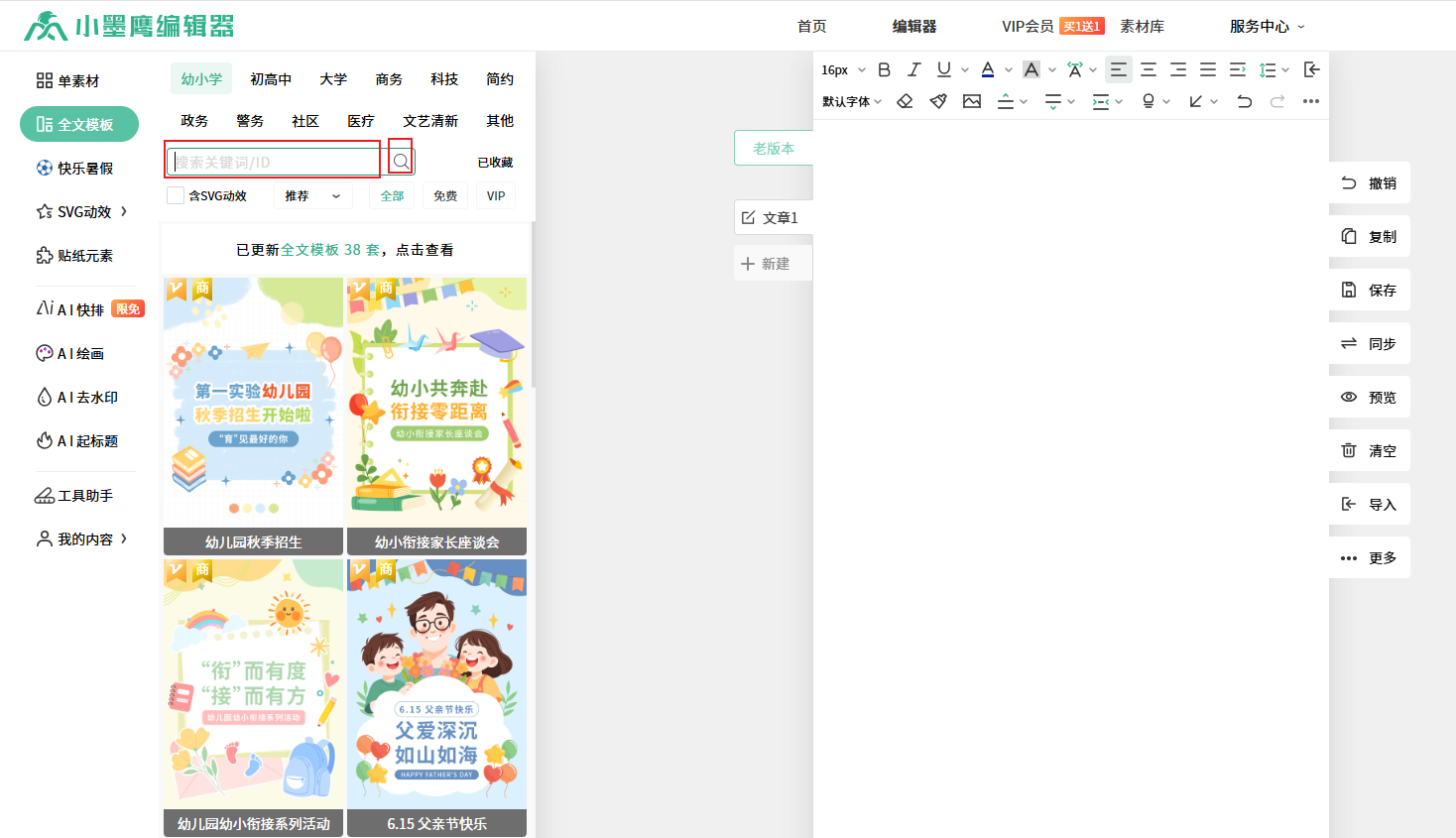Screen dimensions: 1456x838
Task: Switch to the 文艺清新 category tab
Action: pyautogui.click(x=430, y=120)
